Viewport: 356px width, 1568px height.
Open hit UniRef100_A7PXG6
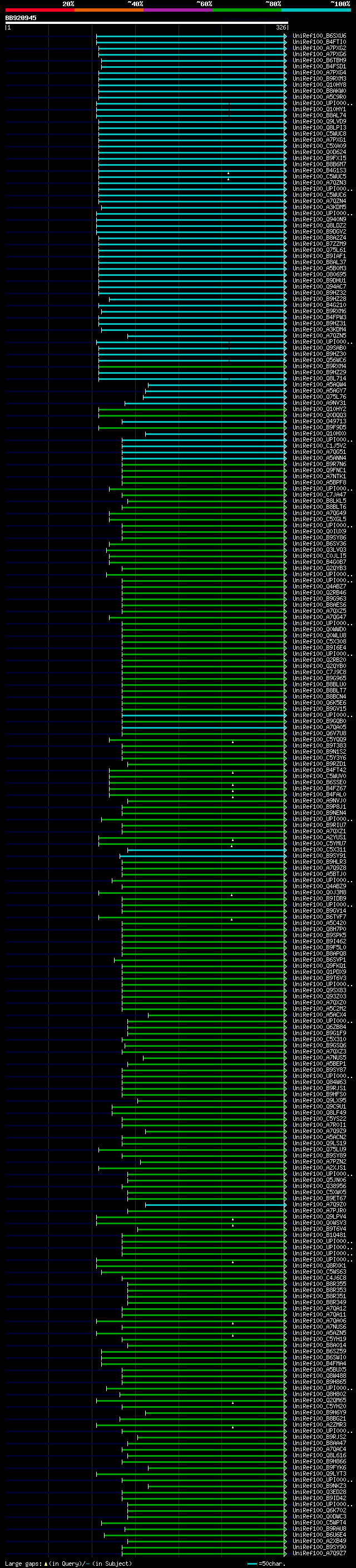[x=319, y=54]
